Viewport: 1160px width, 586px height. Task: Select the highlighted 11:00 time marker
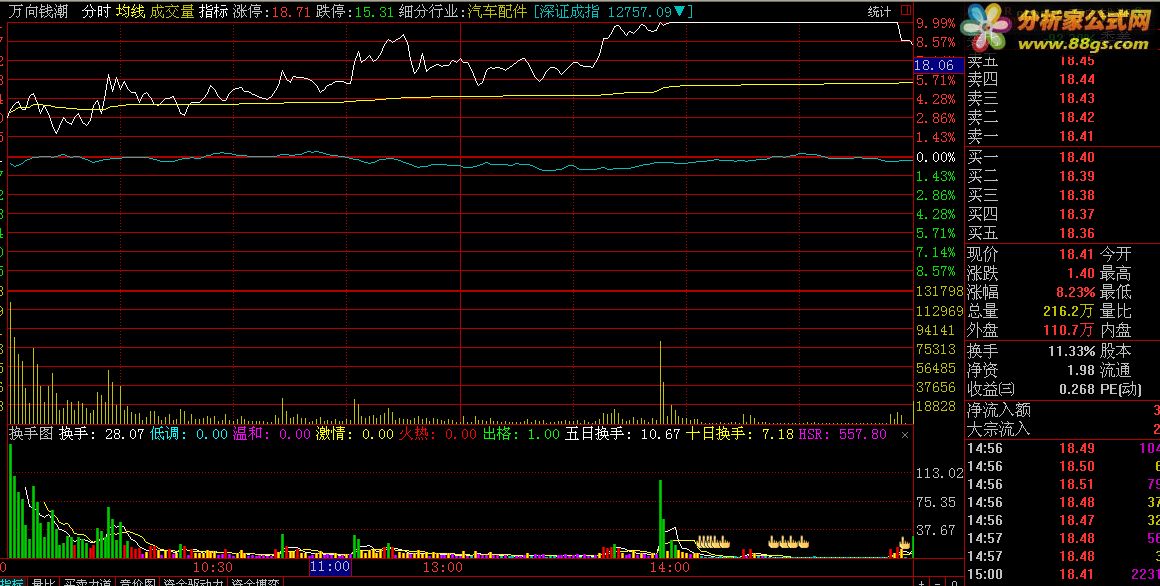point(330,567)
